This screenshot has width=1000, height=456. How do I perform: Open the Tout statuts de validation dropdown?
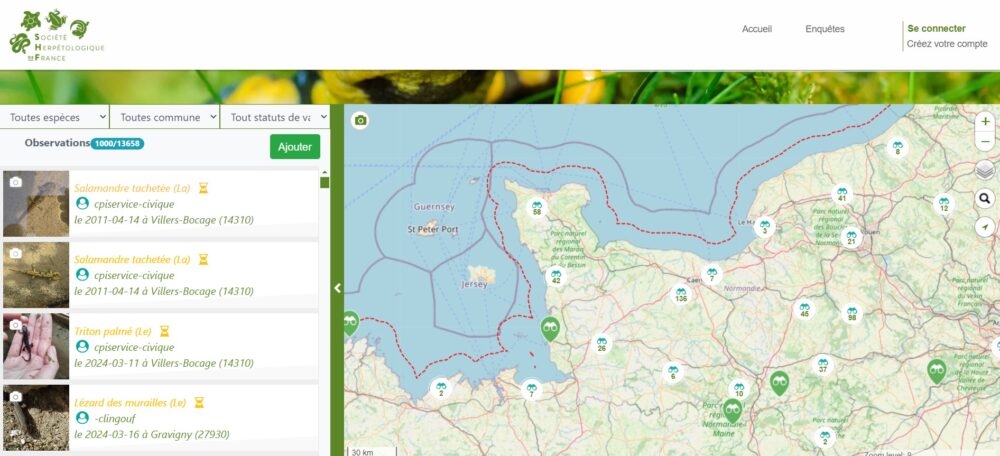tap(275, 117)
